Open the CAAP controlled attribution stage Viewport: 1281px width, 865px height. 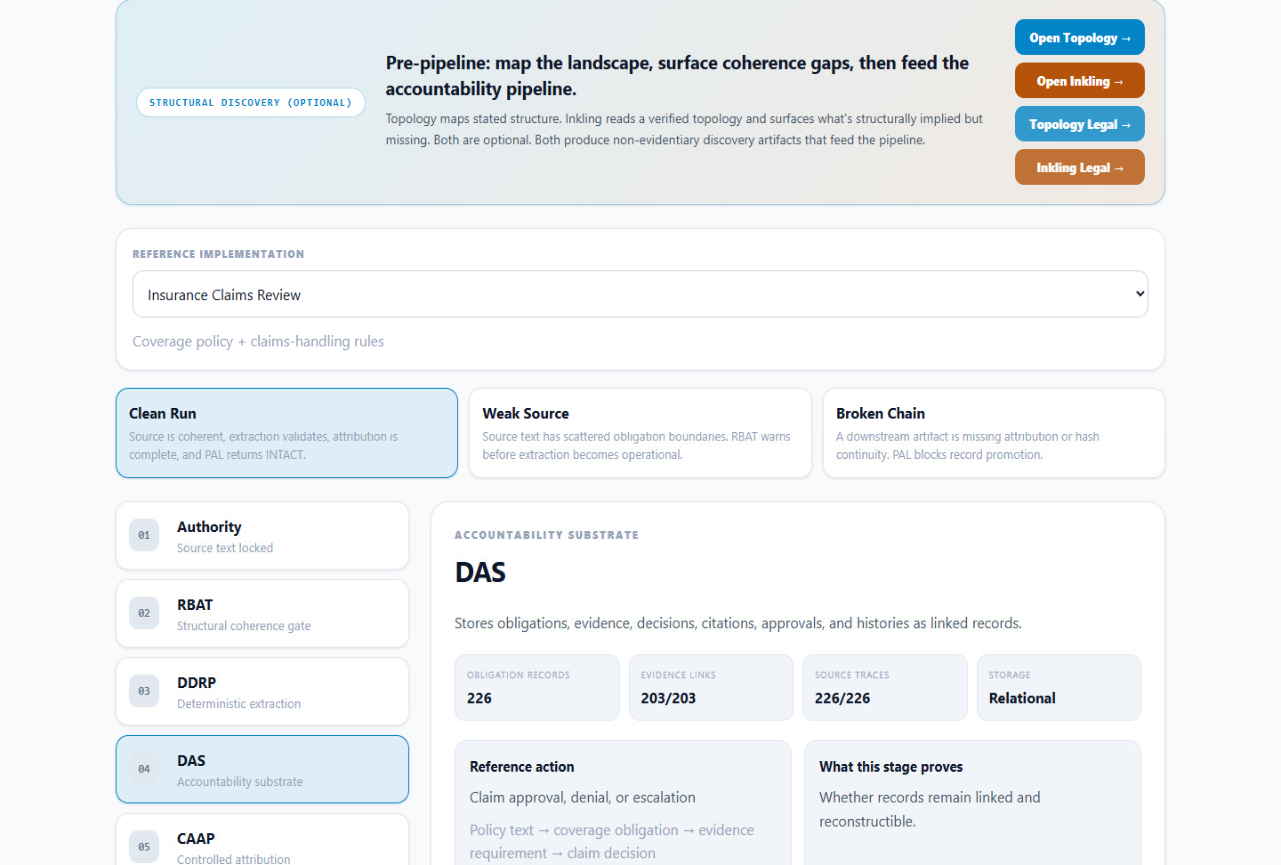262,840
